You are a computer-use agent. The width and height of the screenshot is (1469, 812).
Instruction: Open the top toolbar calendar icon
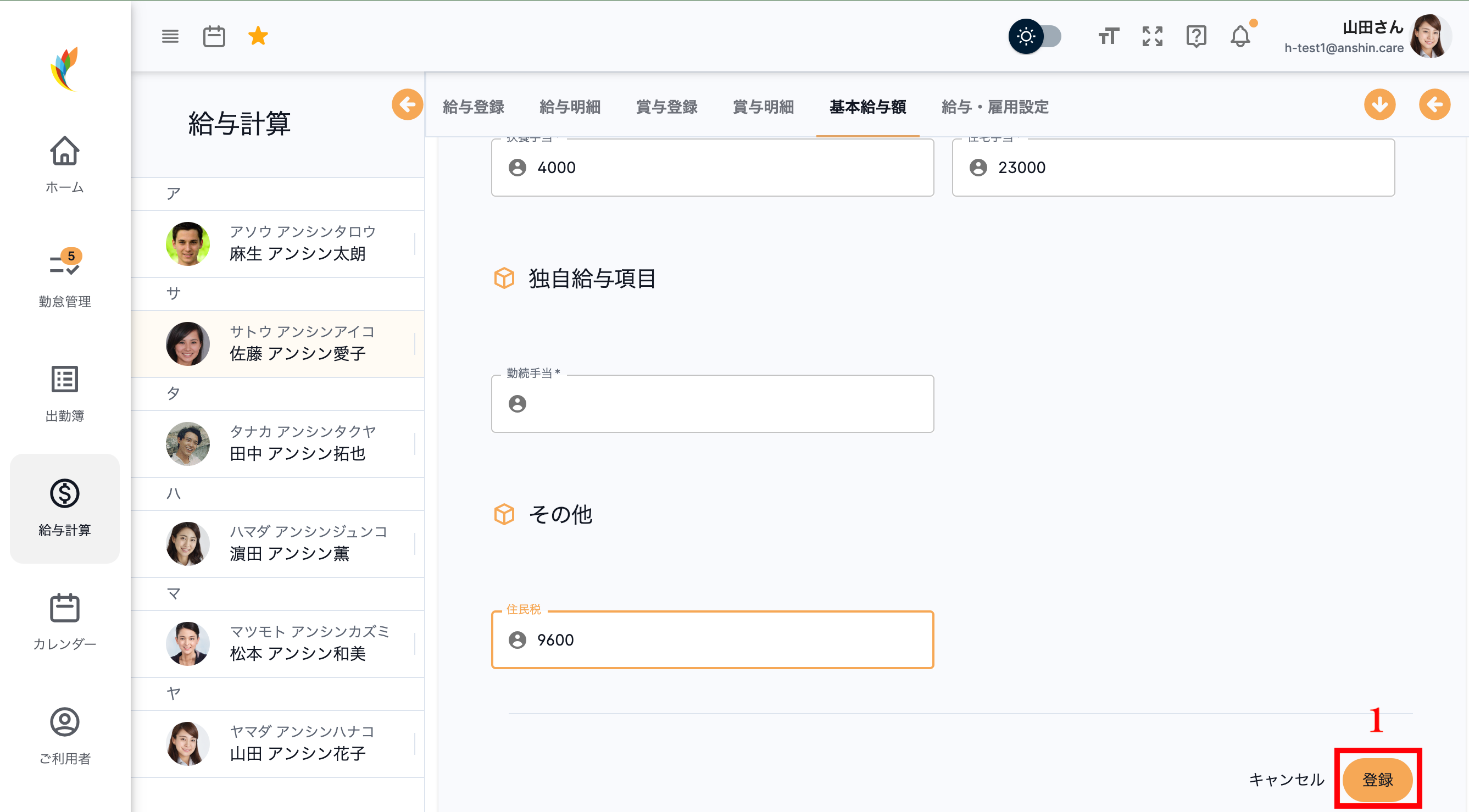pos(214,36)
